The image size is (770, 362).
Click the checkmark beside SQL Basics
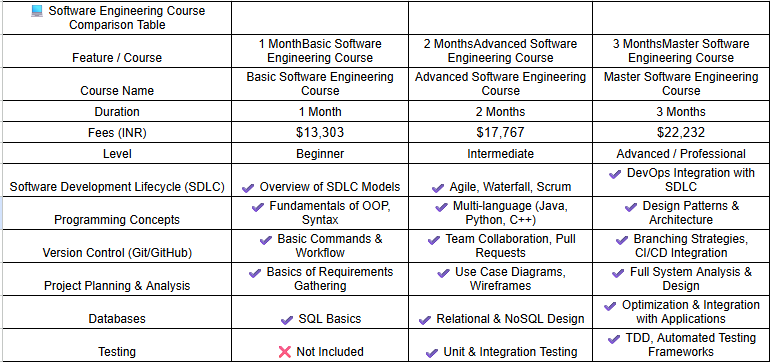[x=287, y=319]
